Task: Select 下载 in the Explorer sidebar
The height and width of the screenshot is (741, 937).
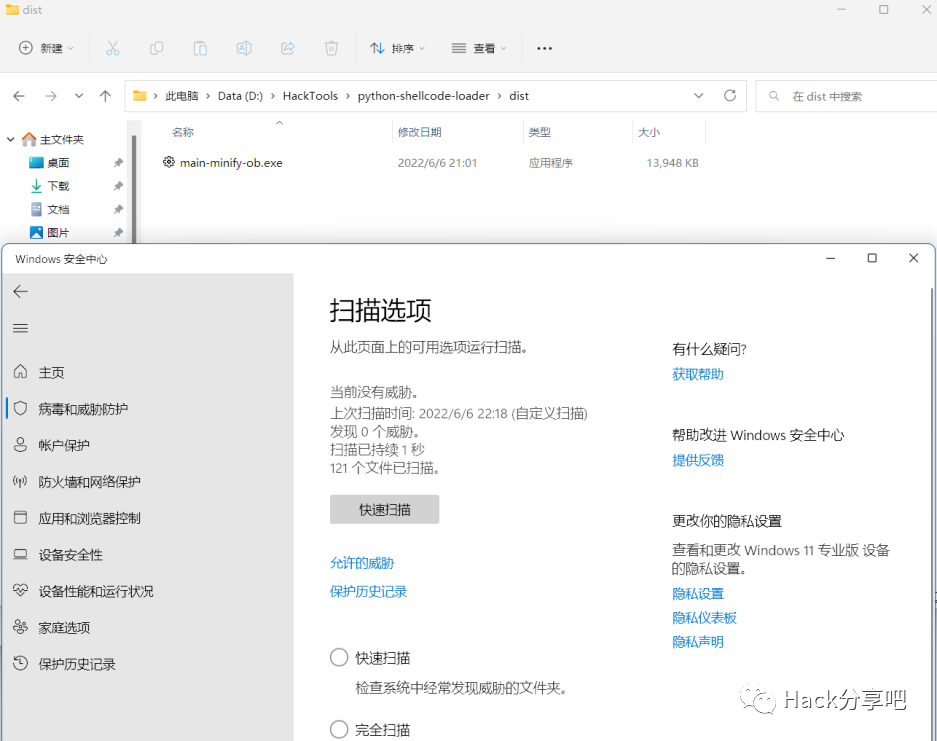Action: 58,186
